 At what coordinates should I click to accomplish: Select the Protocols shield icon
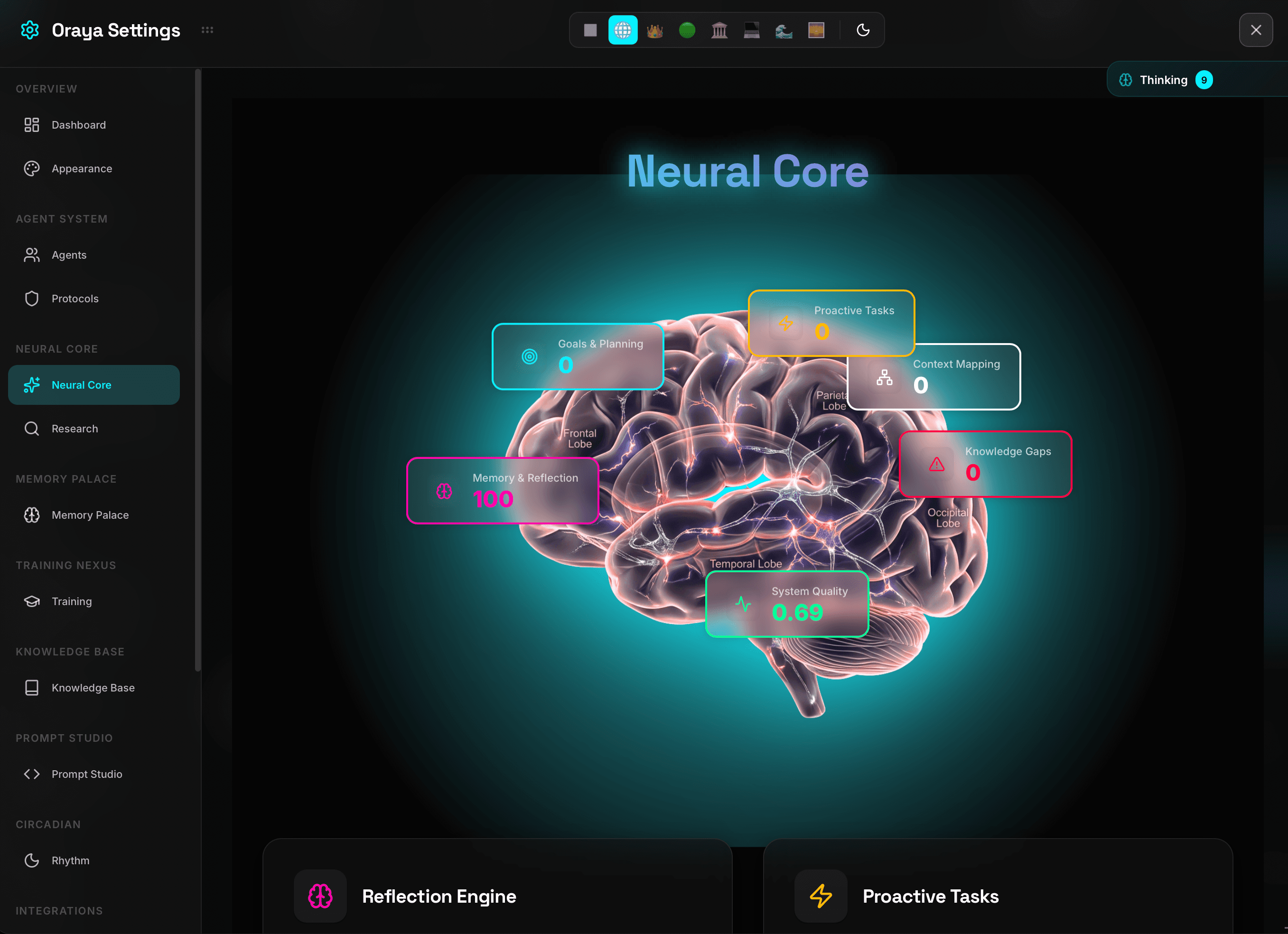tap(32, 298)
